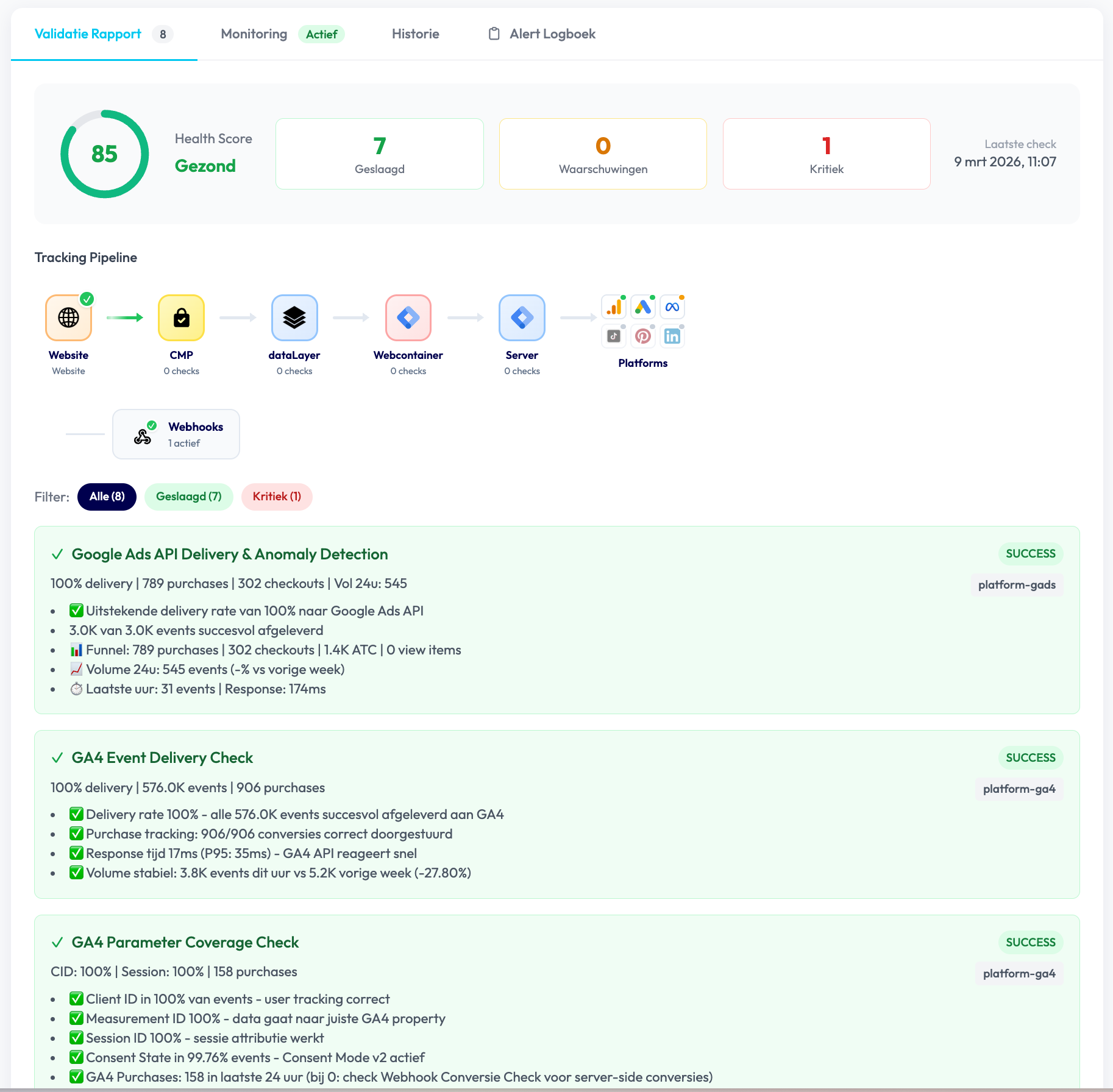Select the TikTok platform icon
The image size is (1113, 1092).
(x=614, y=336)
